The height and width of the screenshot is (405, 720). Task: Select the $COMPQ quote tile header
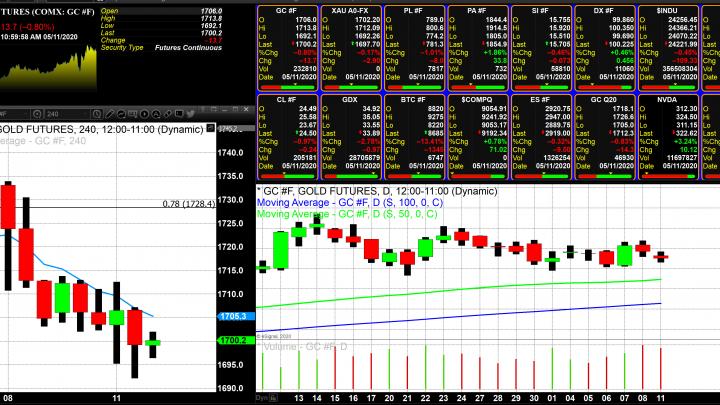click(x=477, y=99)
